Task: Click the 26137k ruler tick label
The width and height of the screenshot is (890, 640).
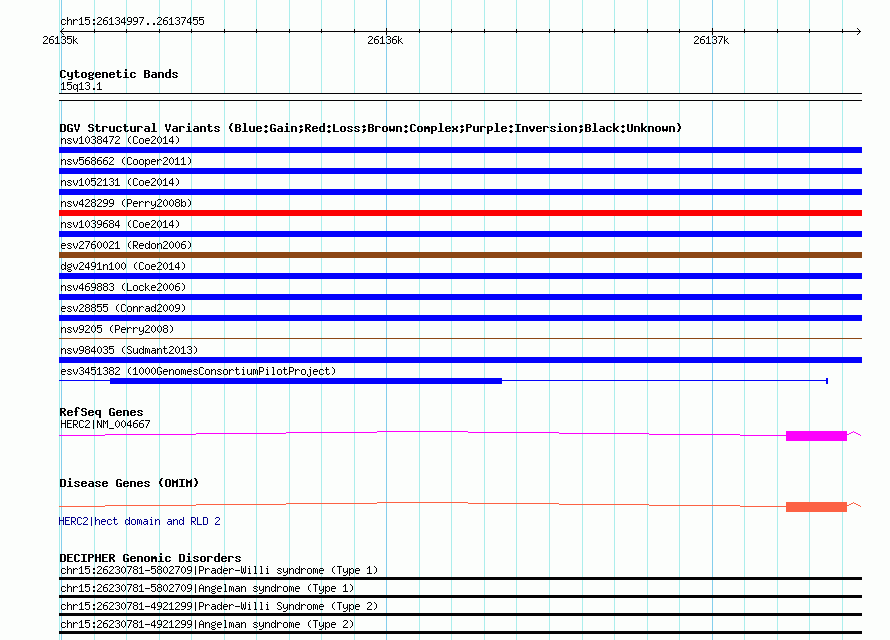Action: (711, 40)
